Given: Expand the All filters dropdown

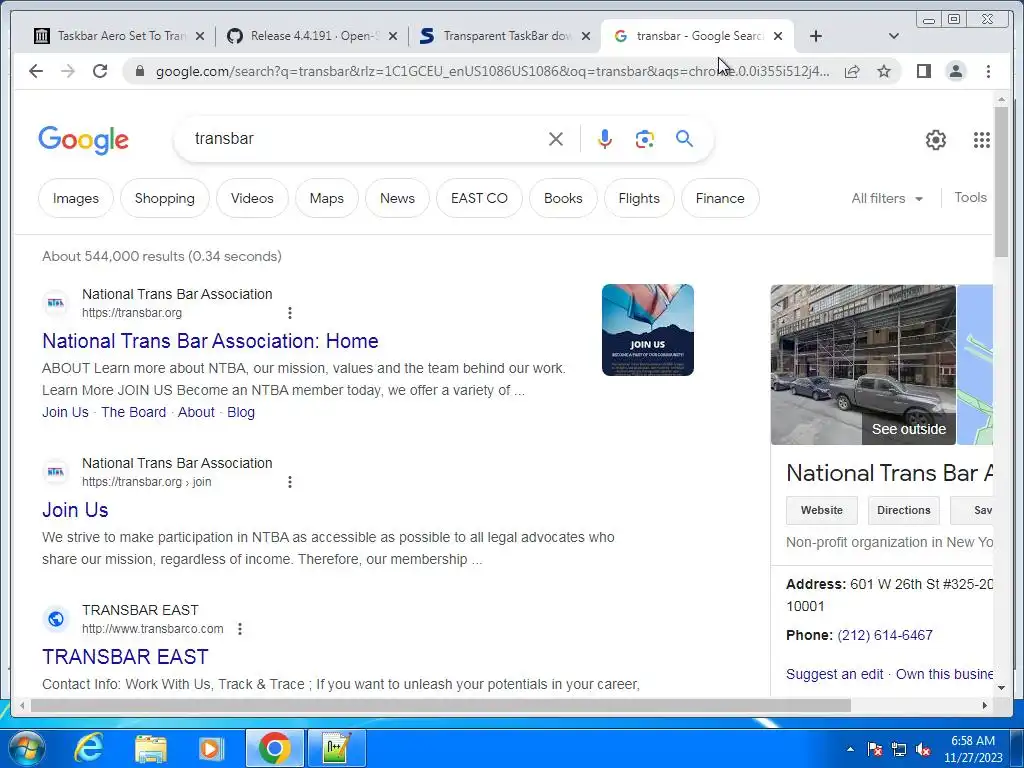Looking at the screenshot, I should click(x=887, y=199).
